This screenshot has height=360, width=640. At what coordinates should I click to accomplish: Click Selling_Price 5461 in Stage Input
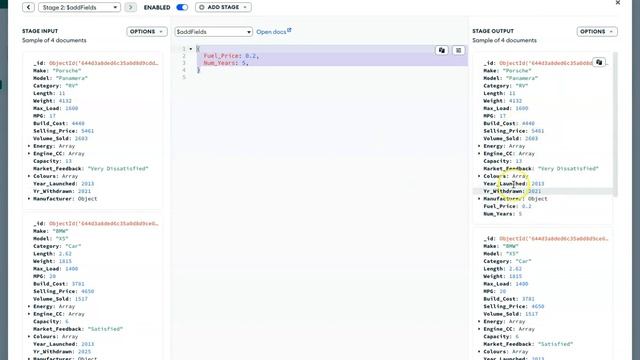pyautogui.click(x=63, y=131)
